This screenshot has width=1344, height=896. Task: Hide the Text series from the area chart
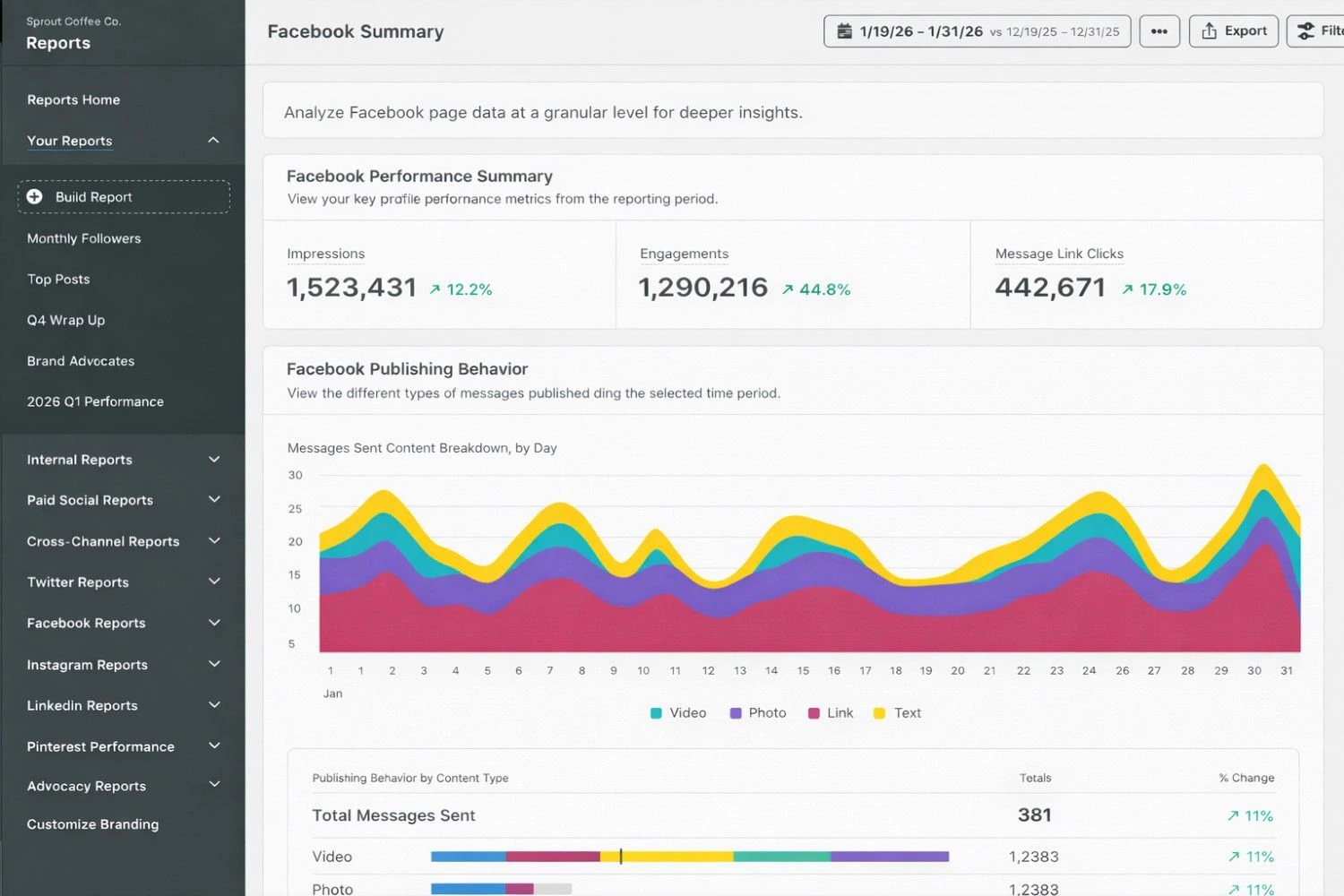point(897,712)
